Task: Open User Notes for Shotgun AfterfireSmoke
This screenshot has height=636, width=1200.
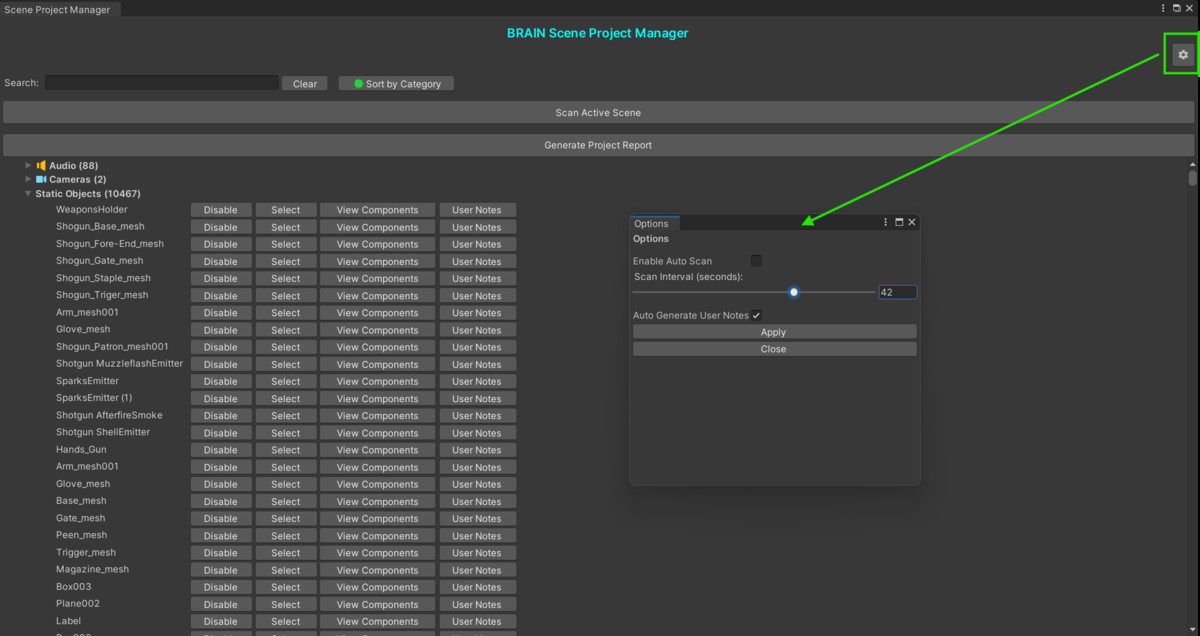Action: [x=477, y=416]
